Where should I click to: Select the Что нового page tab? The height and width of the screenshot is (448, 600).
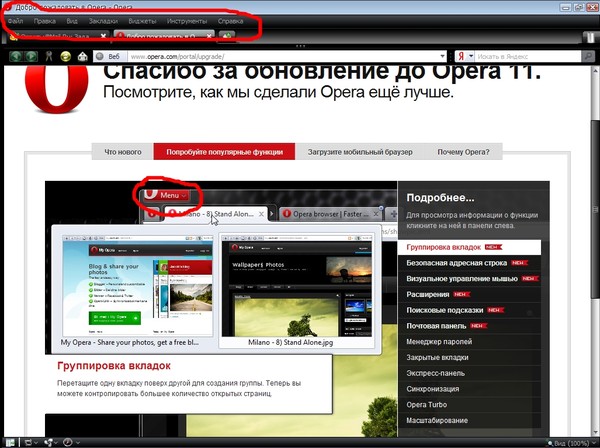pos(123,152)
